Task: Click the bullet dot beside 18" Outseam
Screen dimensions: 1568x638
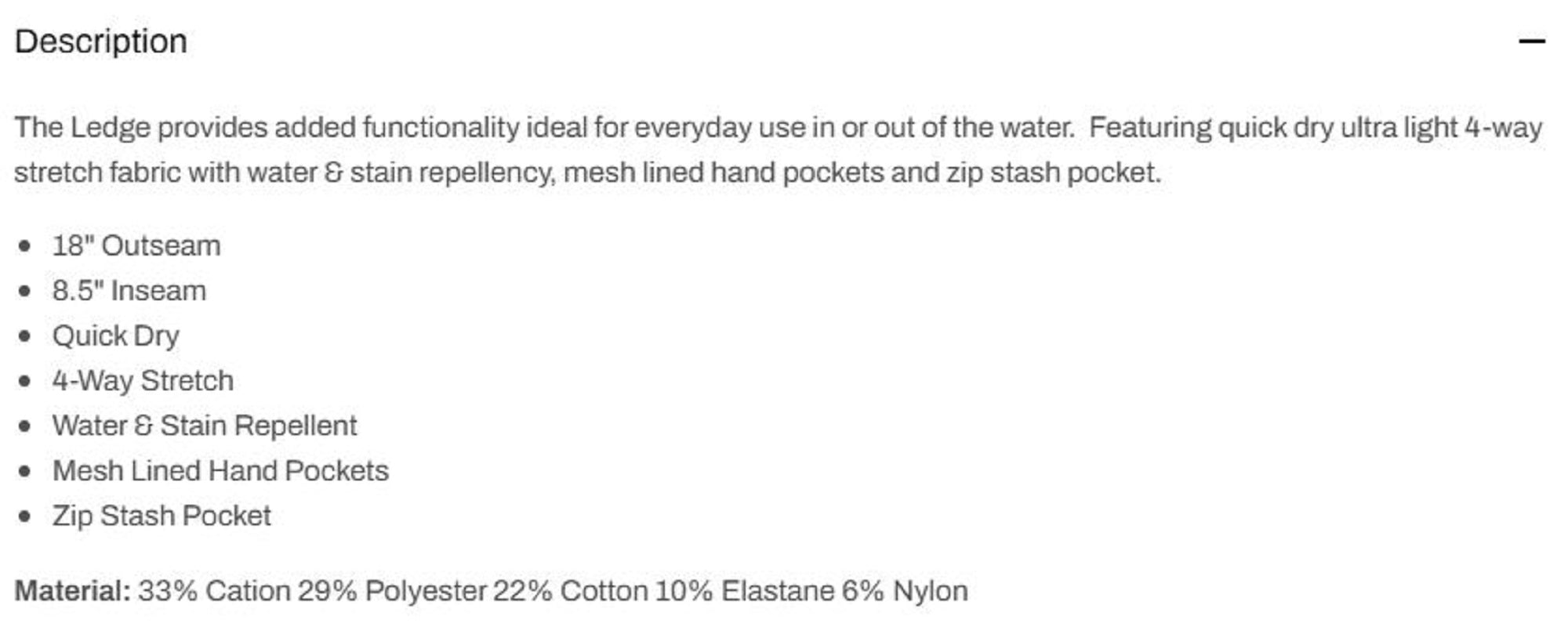Action: (25, 246)
